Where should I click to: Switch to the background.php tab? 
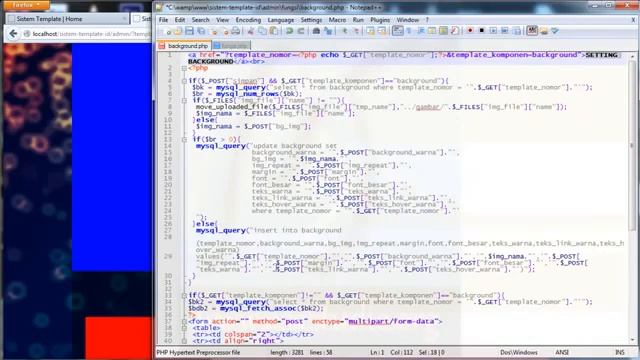184,46
